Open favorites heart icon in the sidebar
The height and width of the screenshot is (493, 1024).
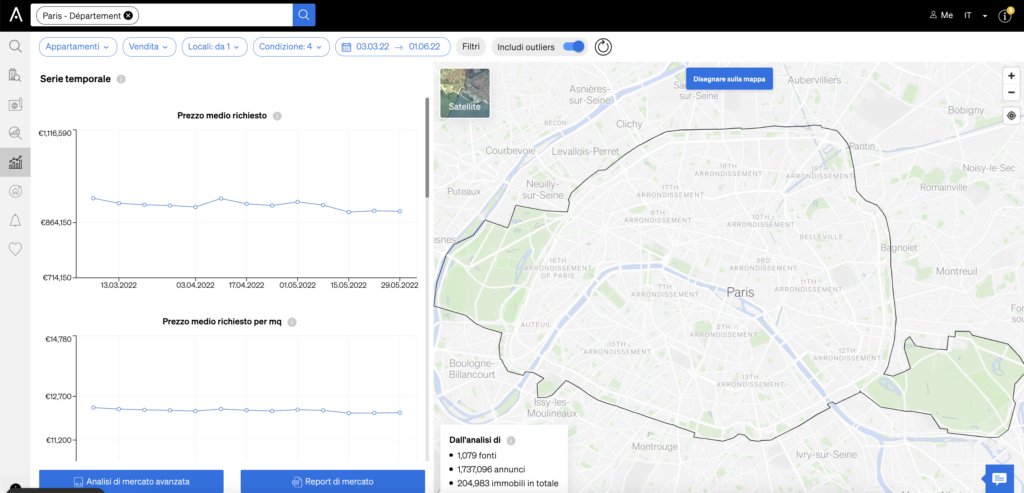(15, 249)
